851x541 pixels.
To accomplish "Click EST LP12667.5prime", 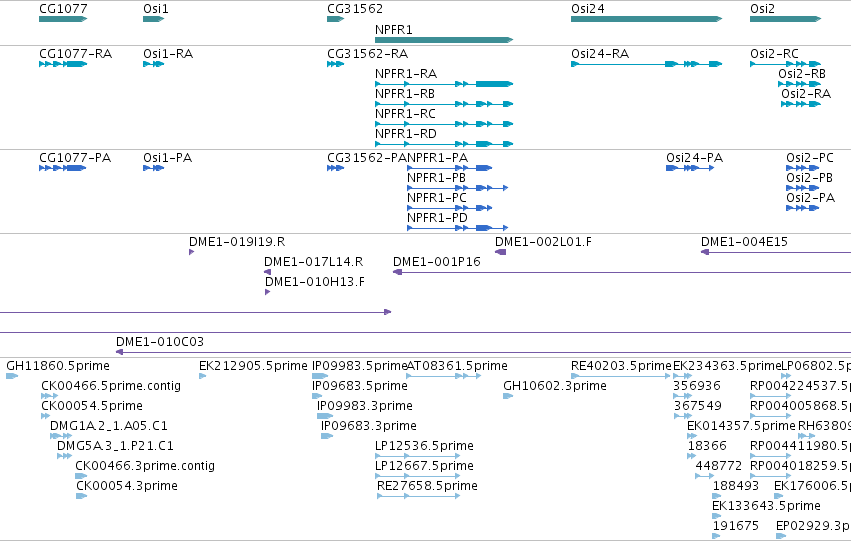I will 418,476.
